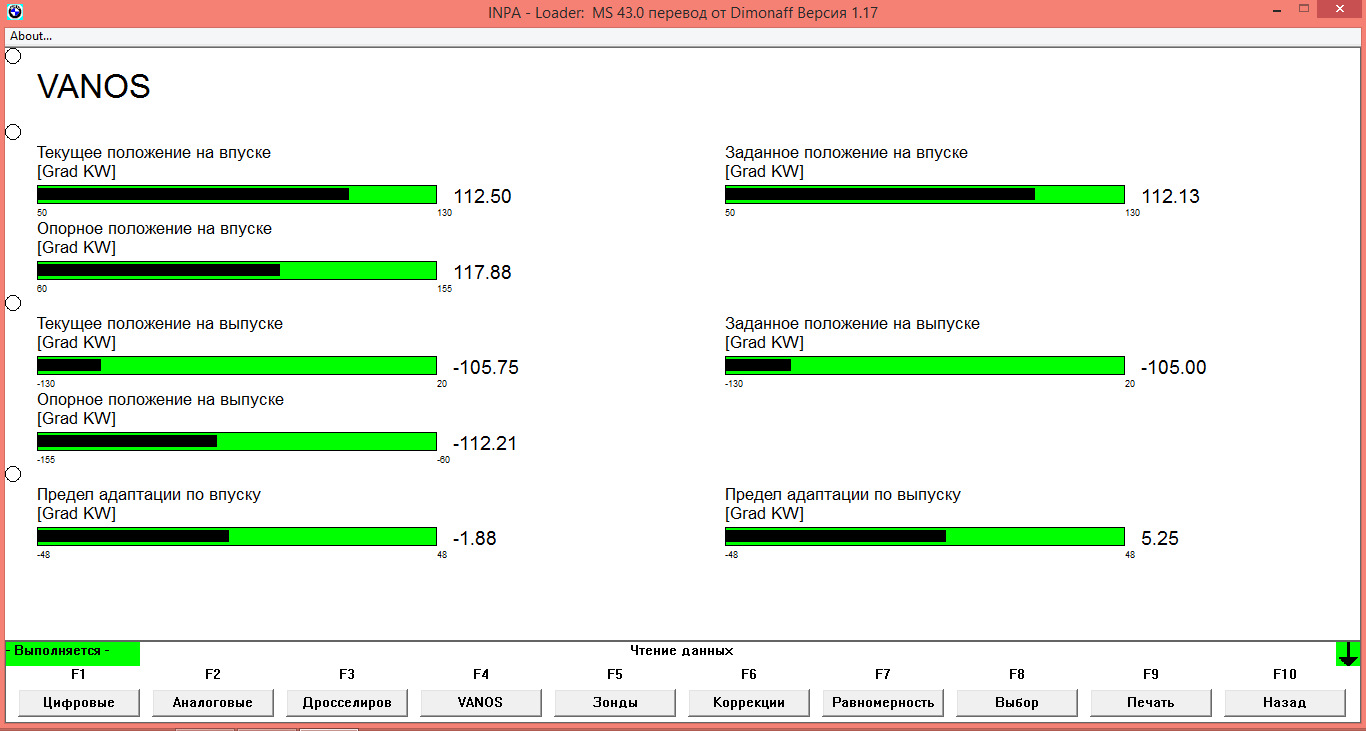Click the black down arrow indicator

click(1348, 654)
